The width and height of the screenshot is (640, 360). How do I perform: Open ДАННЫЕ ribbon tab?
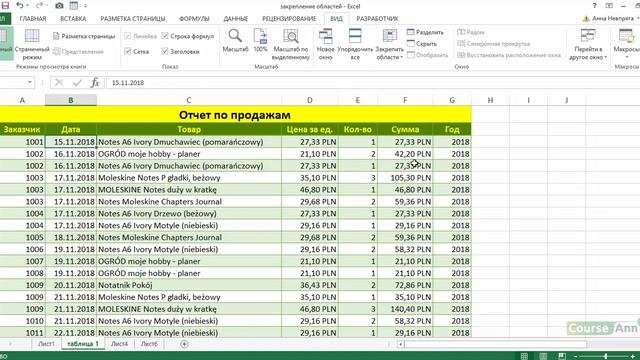236,19
